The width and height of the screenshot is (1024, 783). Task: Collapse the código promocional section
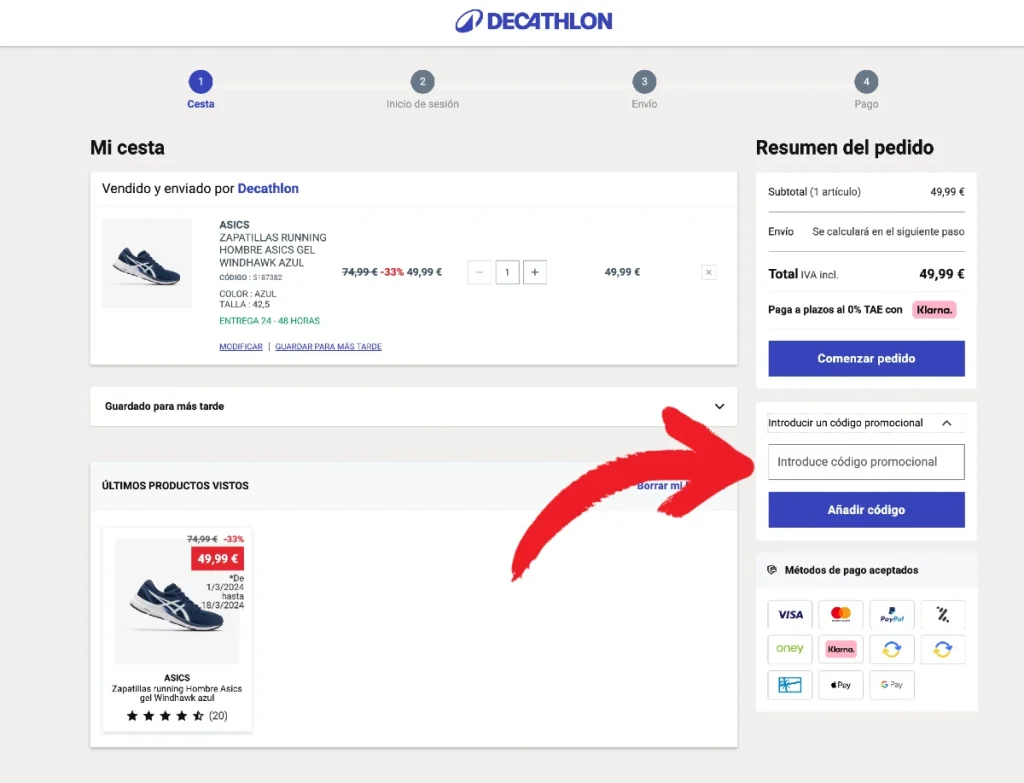coord(946,422)
